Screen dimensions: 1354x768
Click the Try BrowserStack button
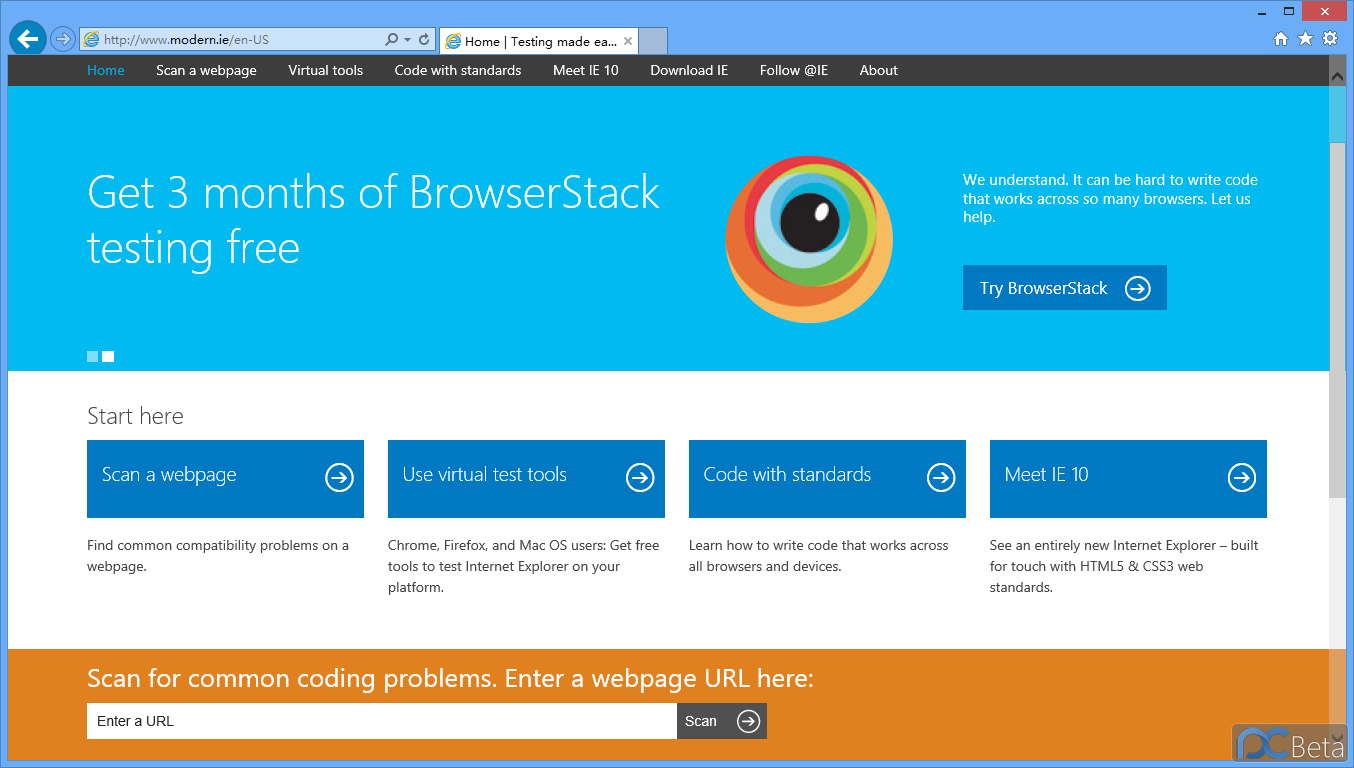(1065, 288)
